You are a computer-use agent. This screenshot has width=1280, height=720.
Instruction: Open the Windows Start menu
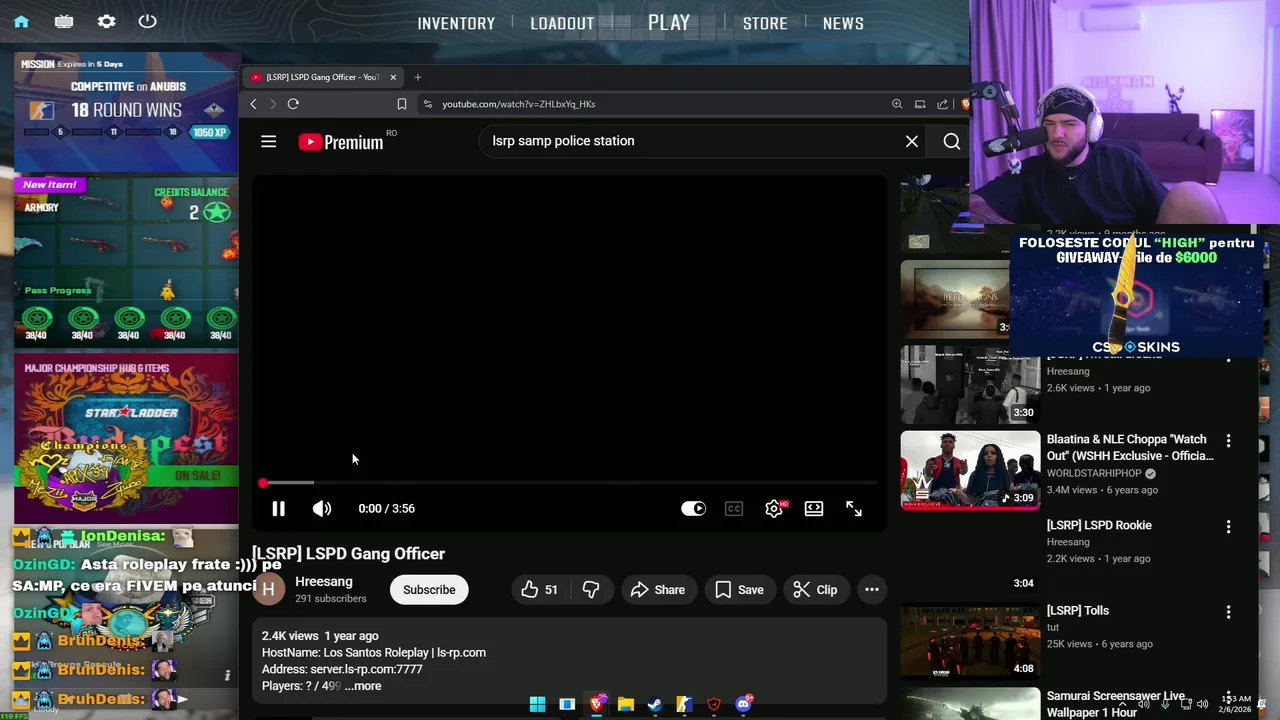point(537,704)
